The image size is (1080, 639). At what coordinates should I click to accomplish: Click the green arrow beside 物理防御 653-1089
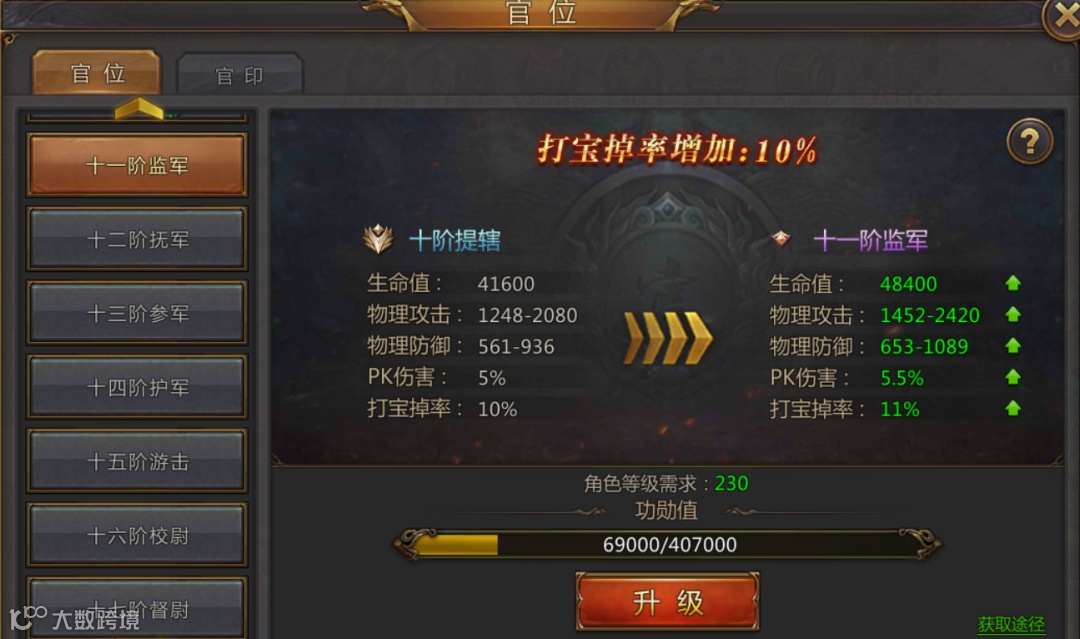(x=1012, y=346)
